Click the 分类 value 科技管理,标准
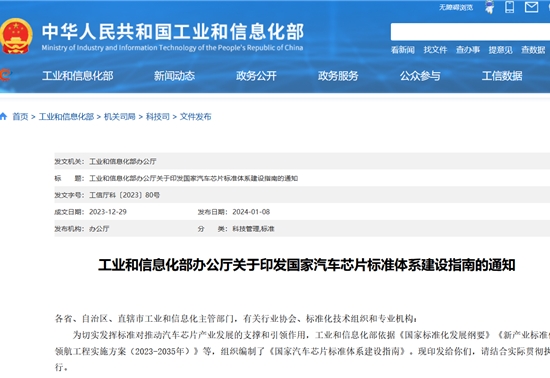This screenshot has width=550, height=378. [253, 229]
